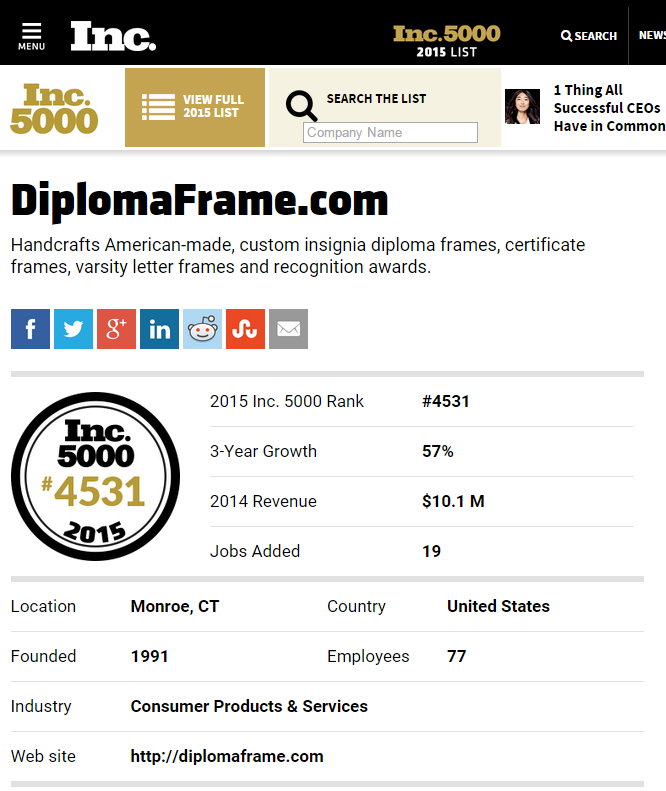666x791 pixels.
Task: Visit the http://diplomaframe.com web site link
Action: click(x=227, y=756)
